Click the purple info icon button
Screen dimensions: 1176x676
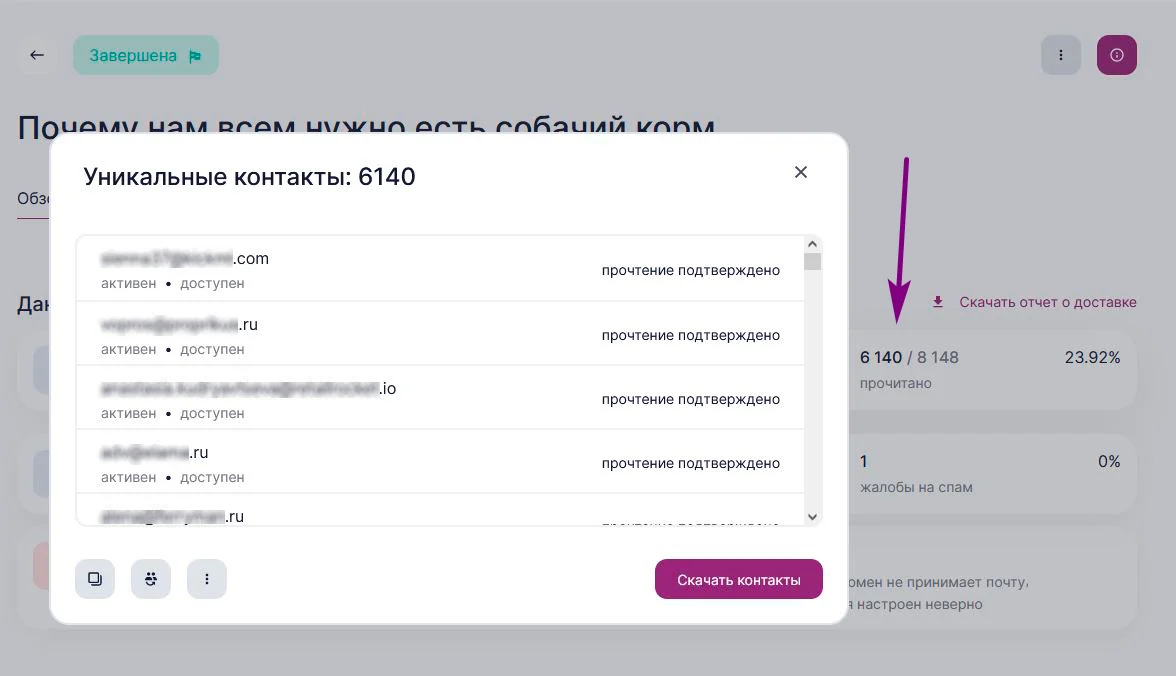[x=1117, y=55]
